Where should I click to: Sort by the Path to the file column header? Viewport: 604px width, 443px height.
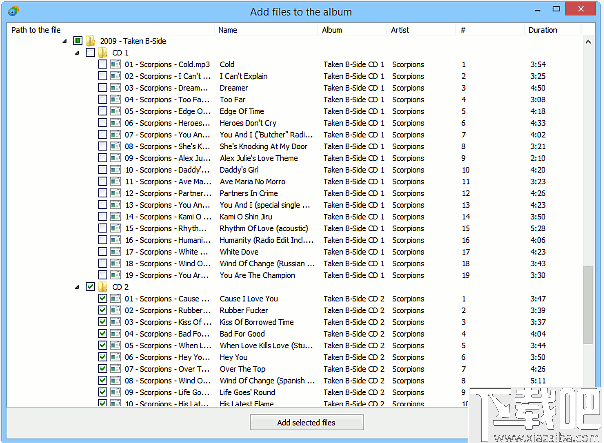111,30
